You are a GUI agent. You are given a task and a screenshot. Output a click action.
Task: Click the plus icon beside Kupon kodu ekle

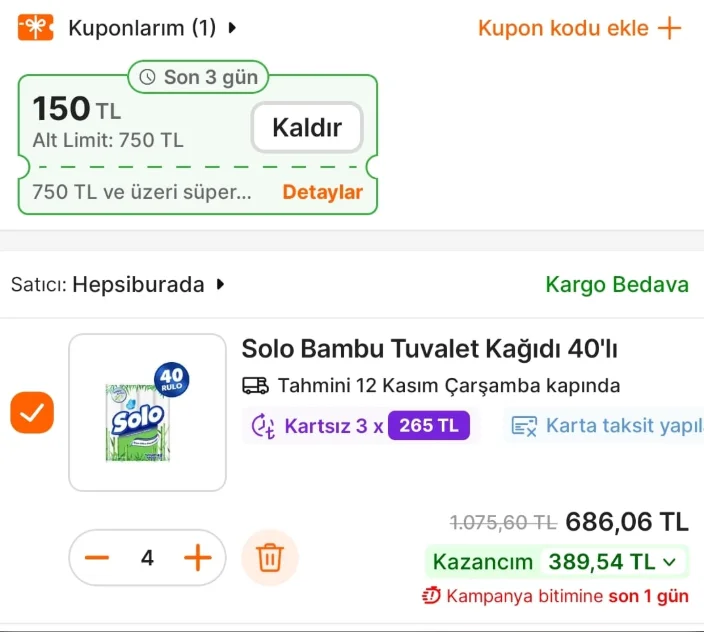point(669,28)
